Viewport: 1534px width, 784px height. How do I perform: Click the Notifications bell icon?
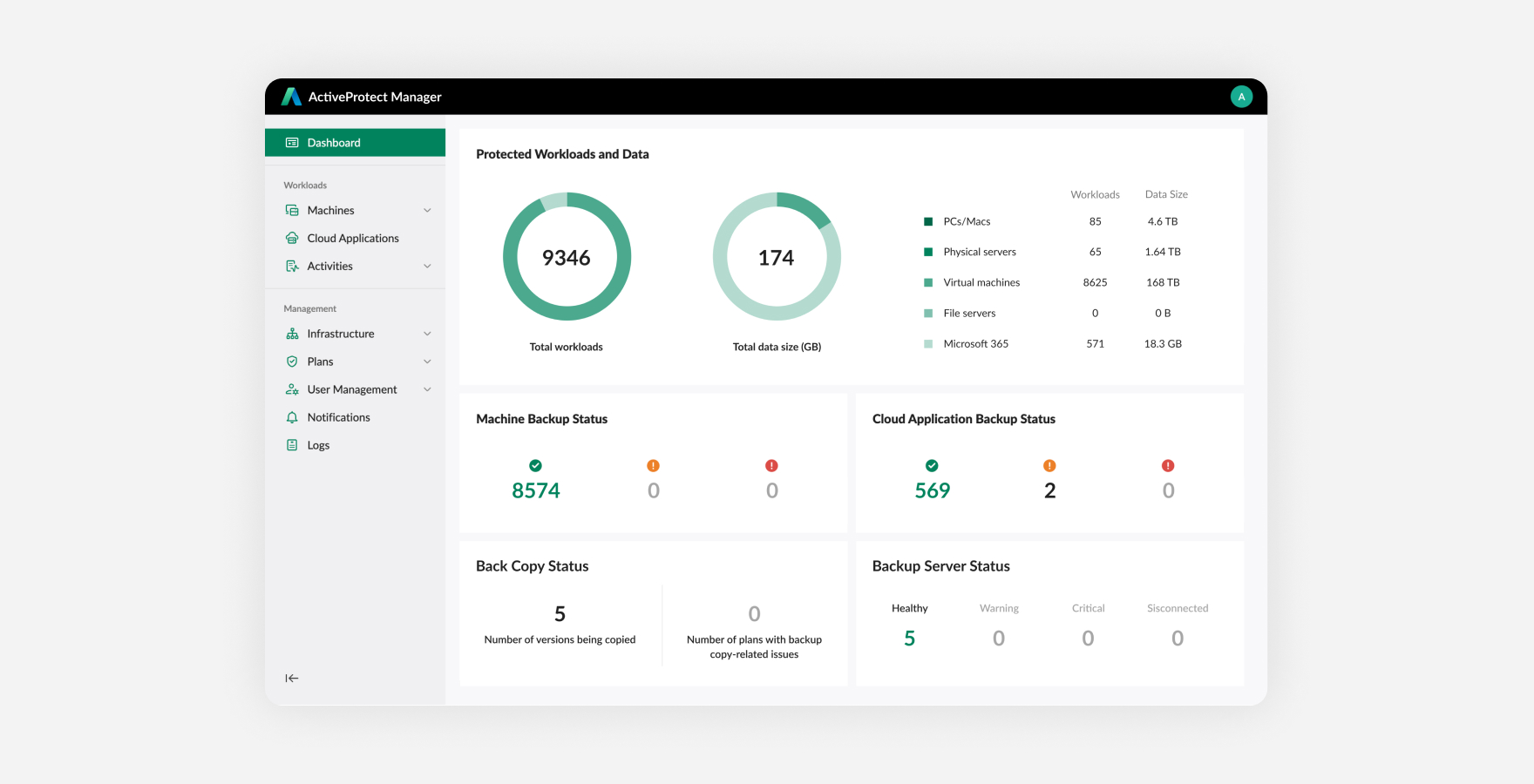pyautogui.click(x=292, y=417)
